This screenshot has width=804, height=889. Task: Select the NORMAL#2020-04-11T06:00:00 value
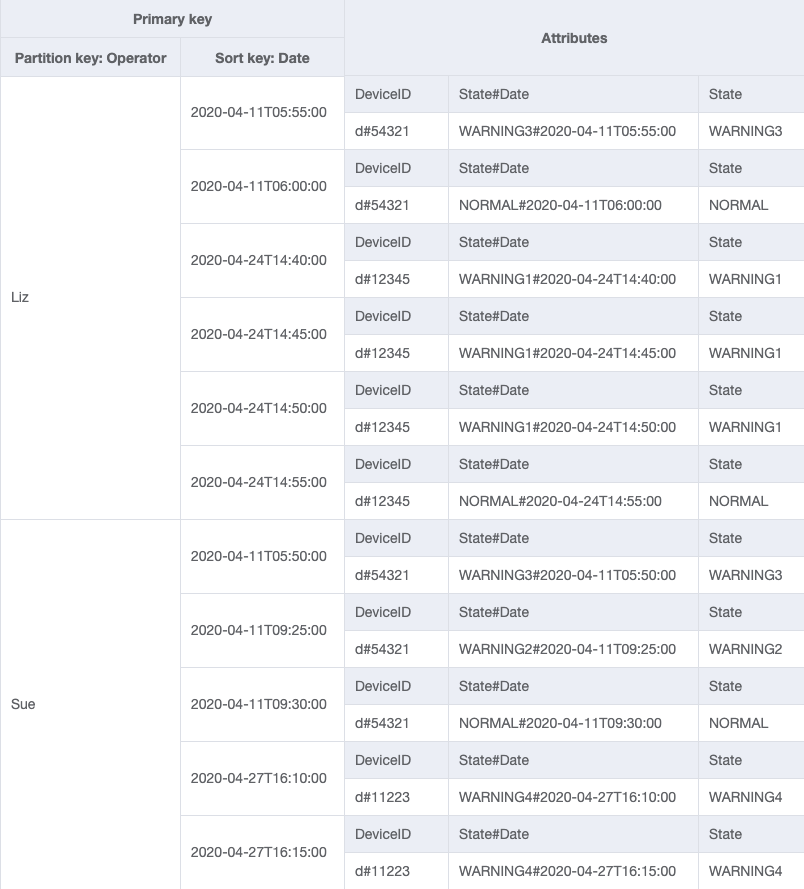tap(560, 205)
